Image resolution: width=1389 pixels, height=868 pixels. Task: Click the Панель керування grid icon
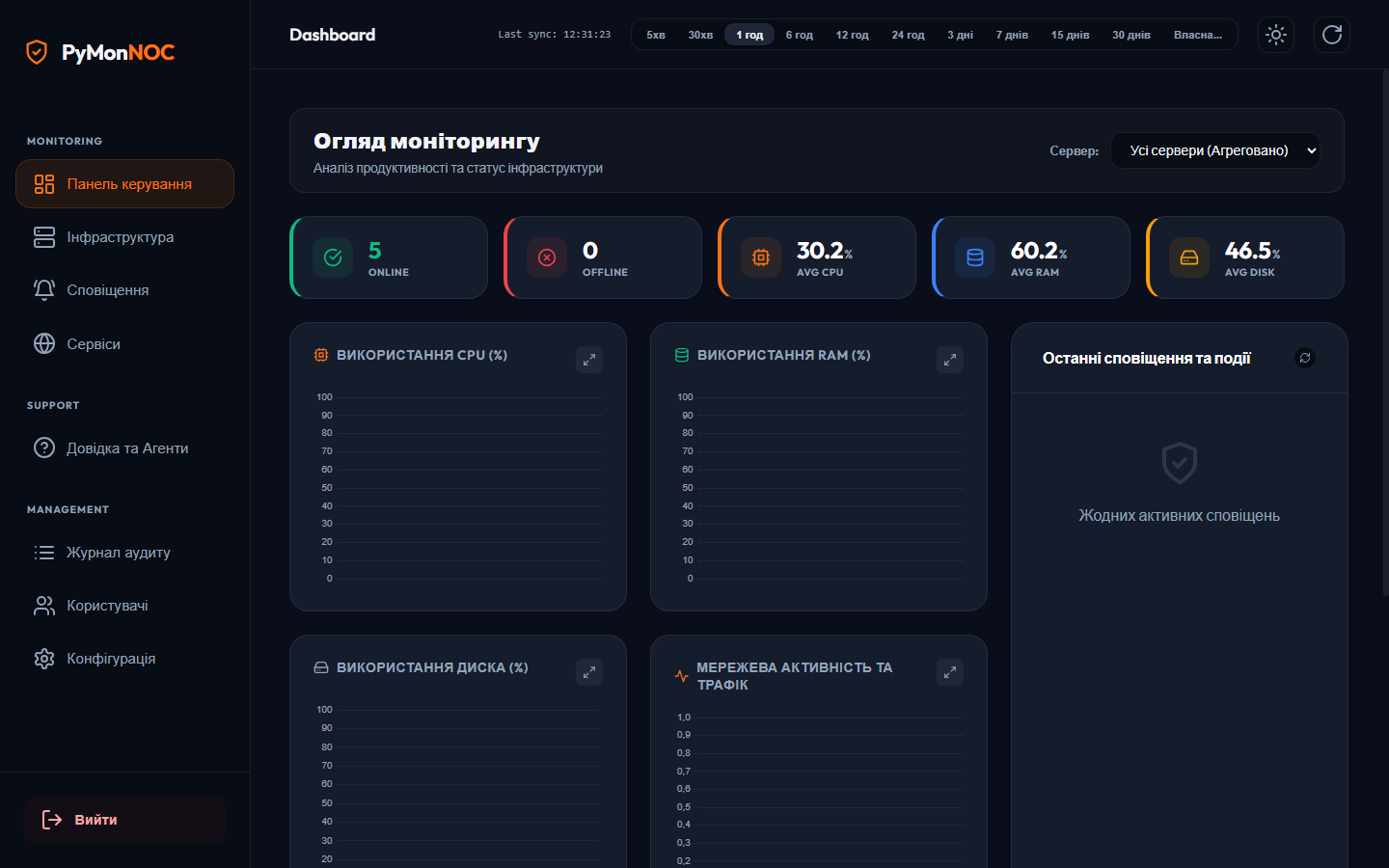44,184
